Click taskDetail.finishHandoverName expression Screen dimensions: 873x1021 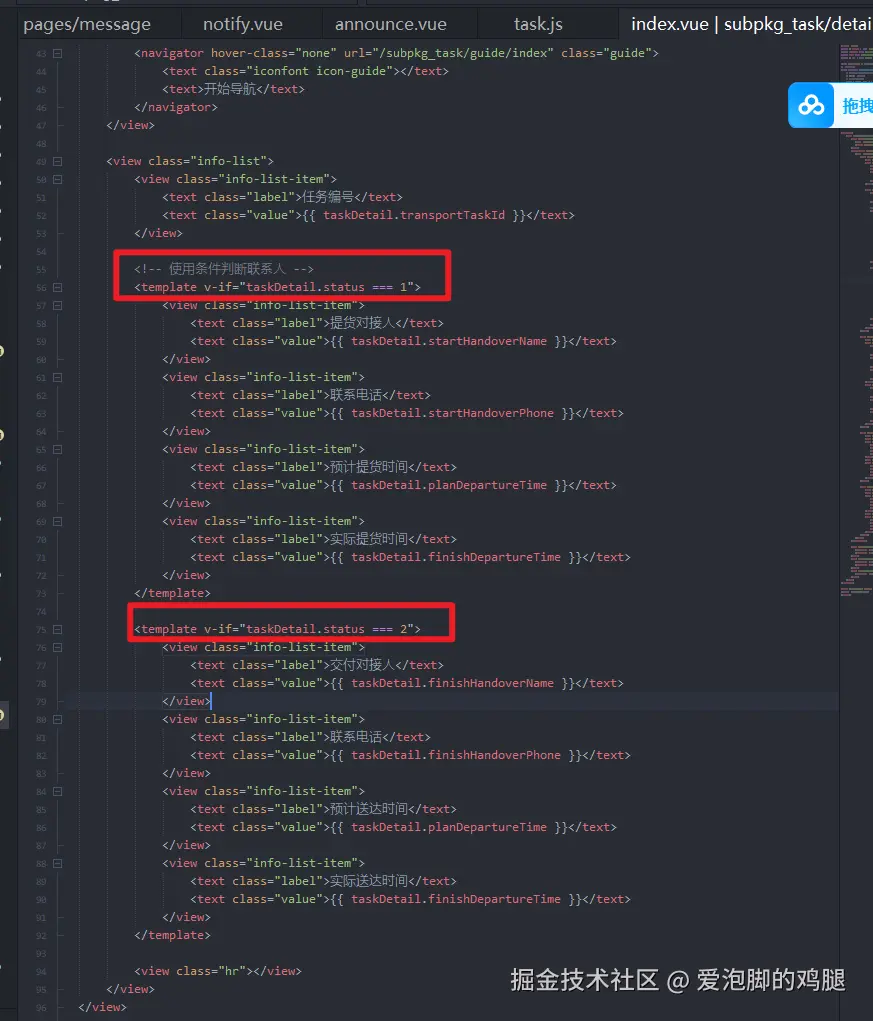[x=452, y=683]
